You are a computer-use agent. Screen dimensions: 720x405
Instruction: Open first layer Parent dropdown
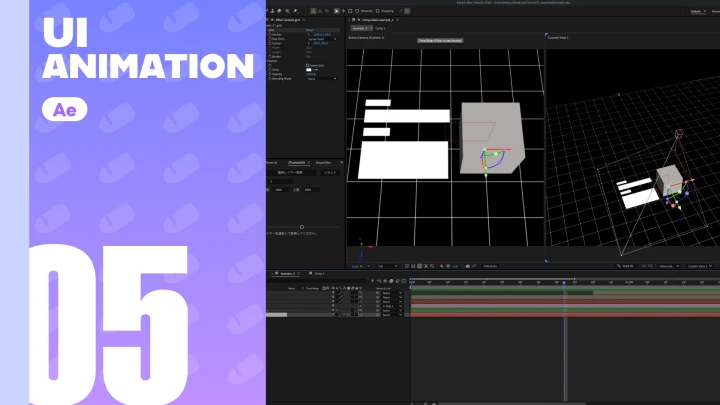click(393, 292)
